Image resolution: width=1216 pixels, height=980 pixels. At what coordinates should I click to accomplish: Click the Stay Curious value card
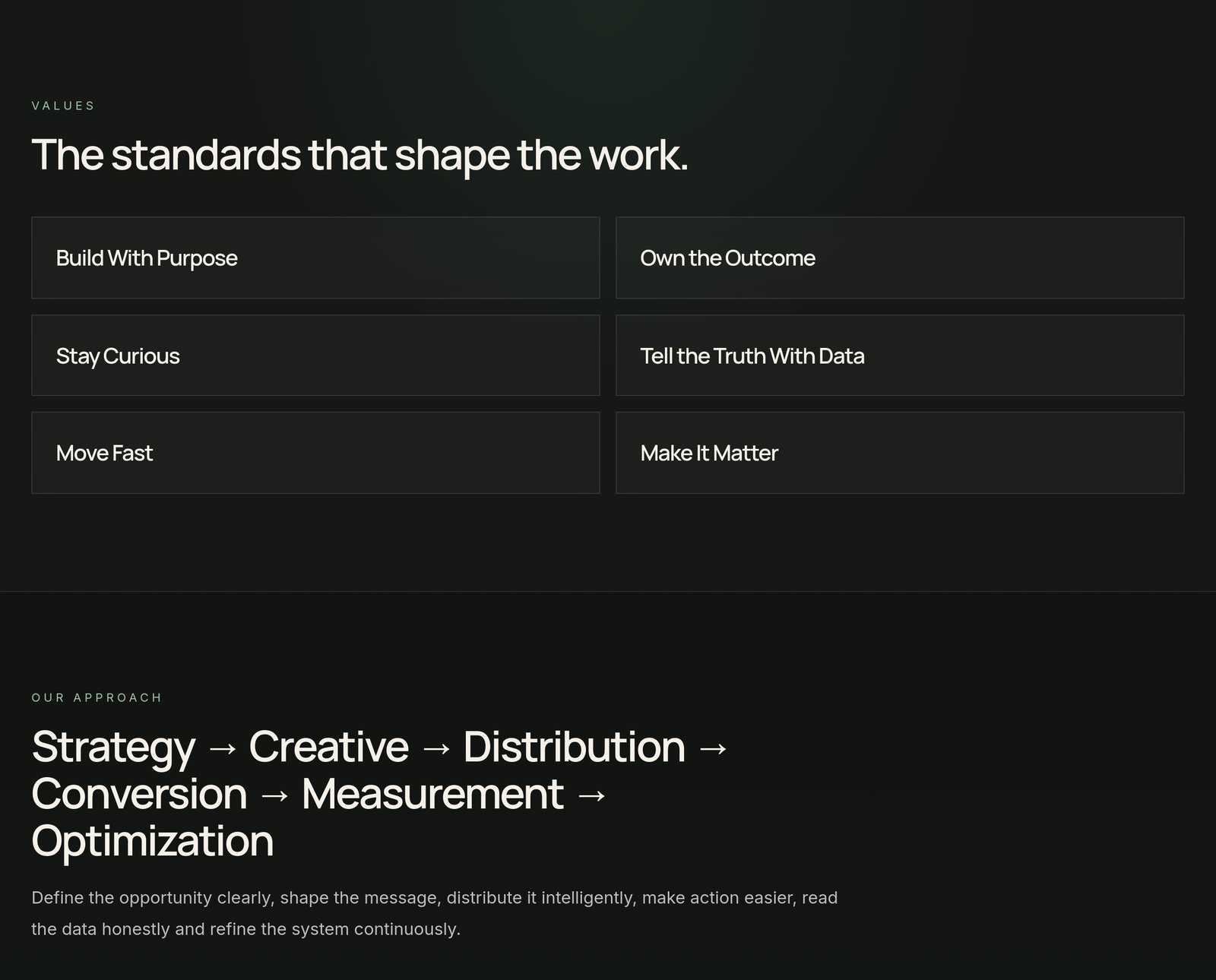[x=315, y=356]
